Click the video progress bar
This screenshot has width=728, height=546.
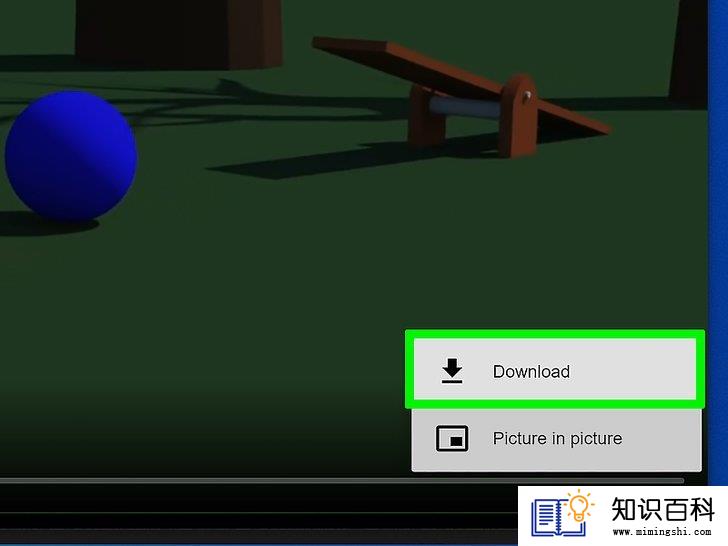tap(342, 481)
